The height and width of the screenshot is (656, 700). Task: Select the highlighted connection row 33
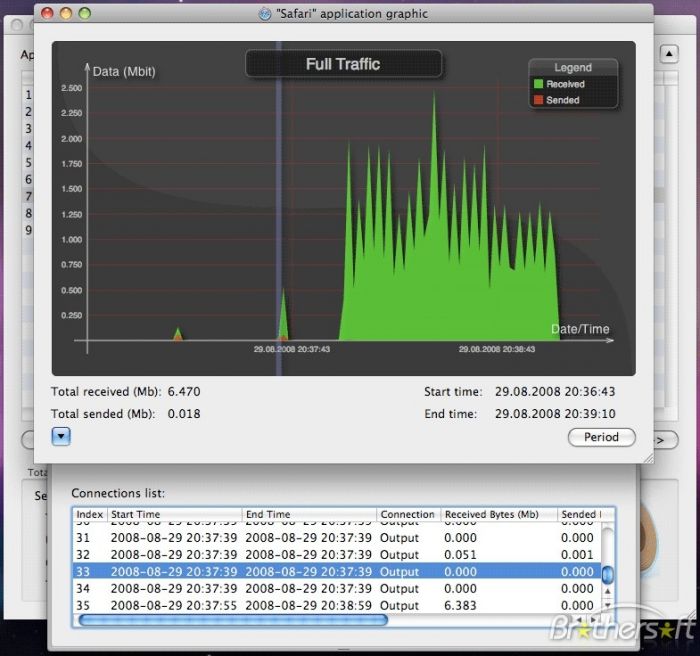click(x=337, y=572)
